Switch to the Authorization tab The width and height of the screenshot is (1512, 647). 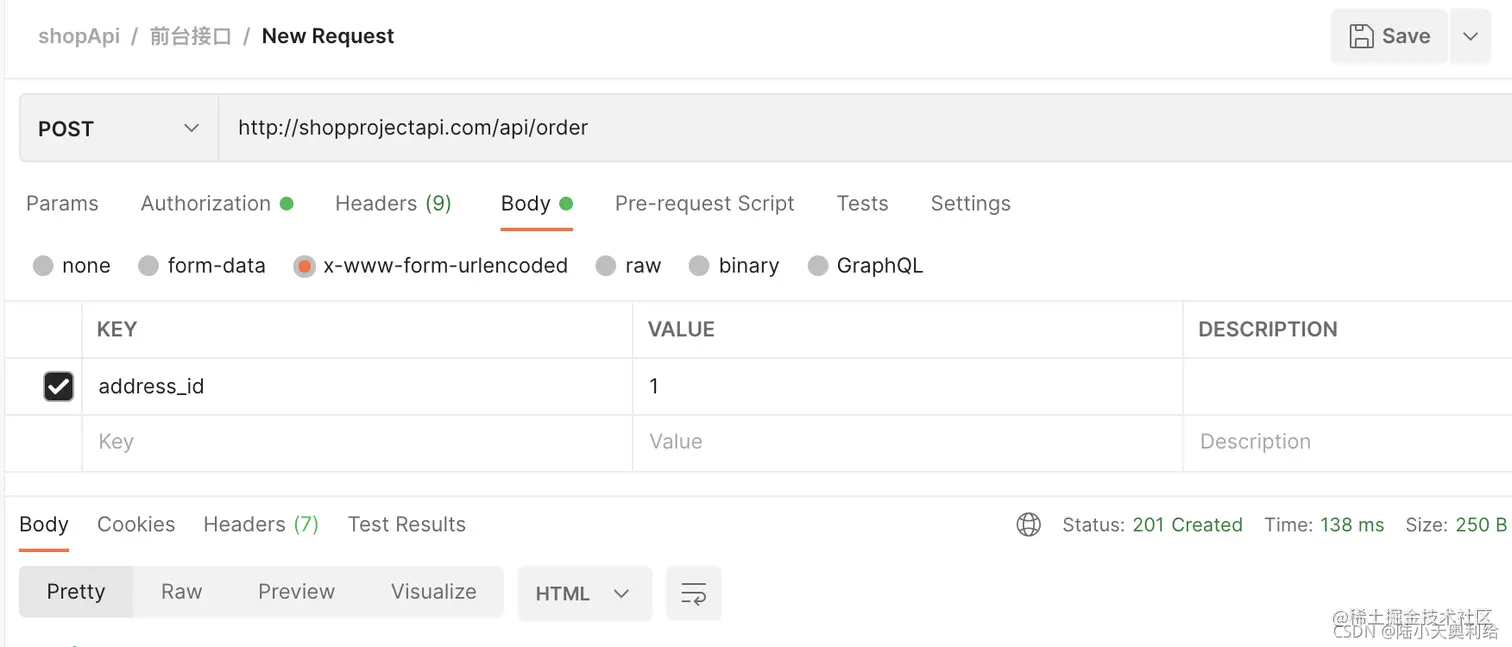pyautogui.click(x=217, y=203)
